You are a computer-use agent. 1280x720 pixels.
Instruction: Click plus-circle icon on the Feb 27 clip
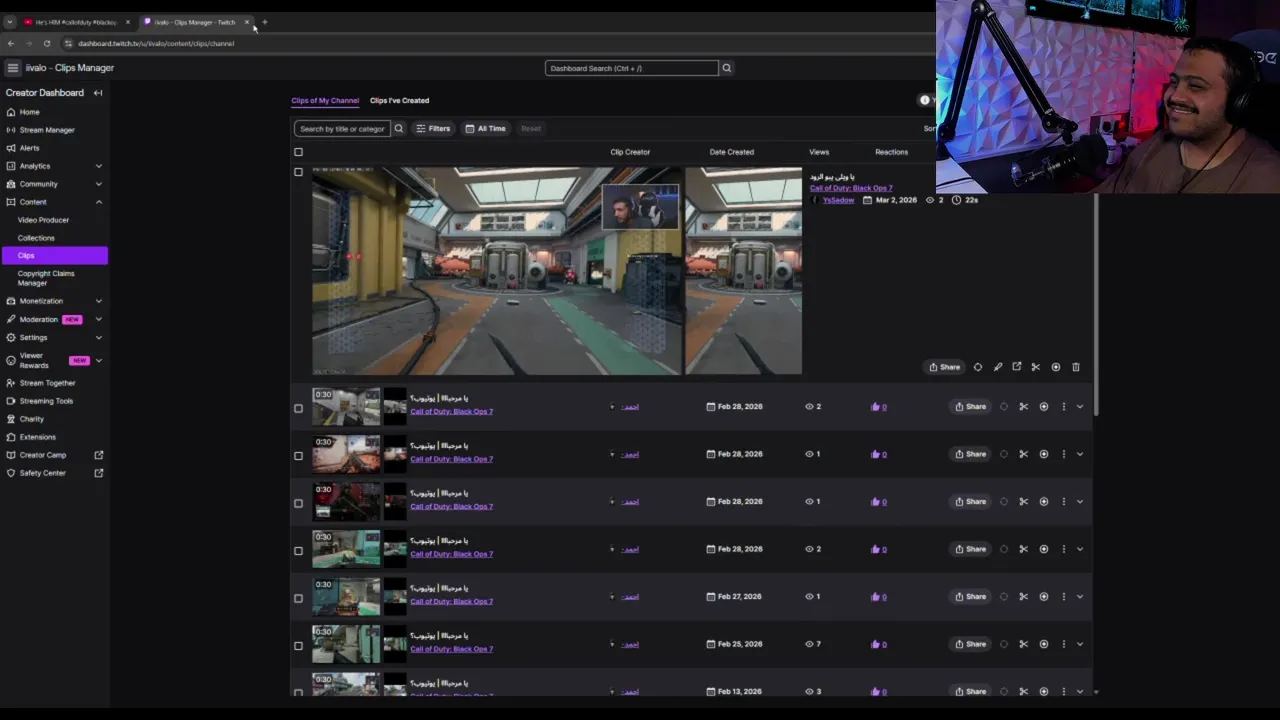(1044, 597)
